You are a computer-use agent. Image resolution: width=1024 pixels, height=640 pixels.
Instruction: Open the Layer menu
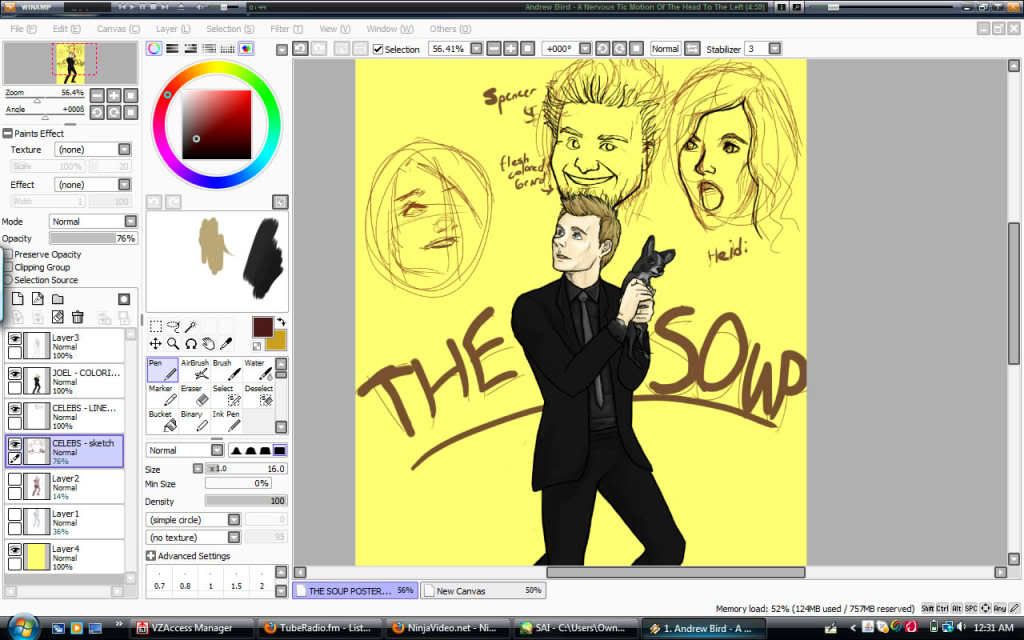click(x=173, y=29)
